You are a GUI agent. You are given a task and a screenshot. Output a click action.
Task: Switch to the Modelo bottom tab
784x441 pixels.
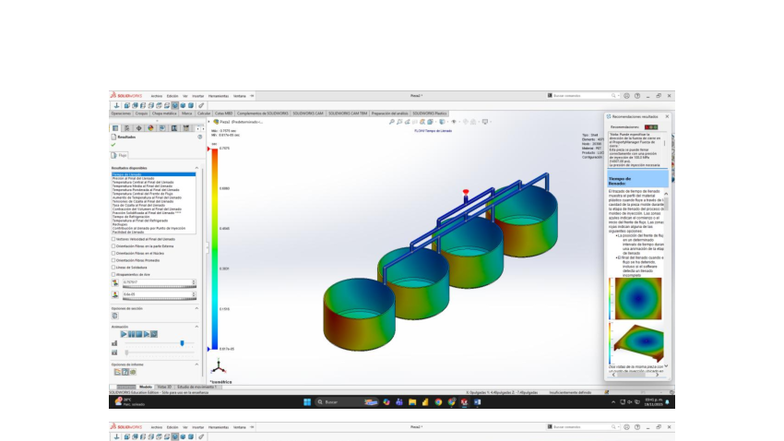[x=146, y=387]
